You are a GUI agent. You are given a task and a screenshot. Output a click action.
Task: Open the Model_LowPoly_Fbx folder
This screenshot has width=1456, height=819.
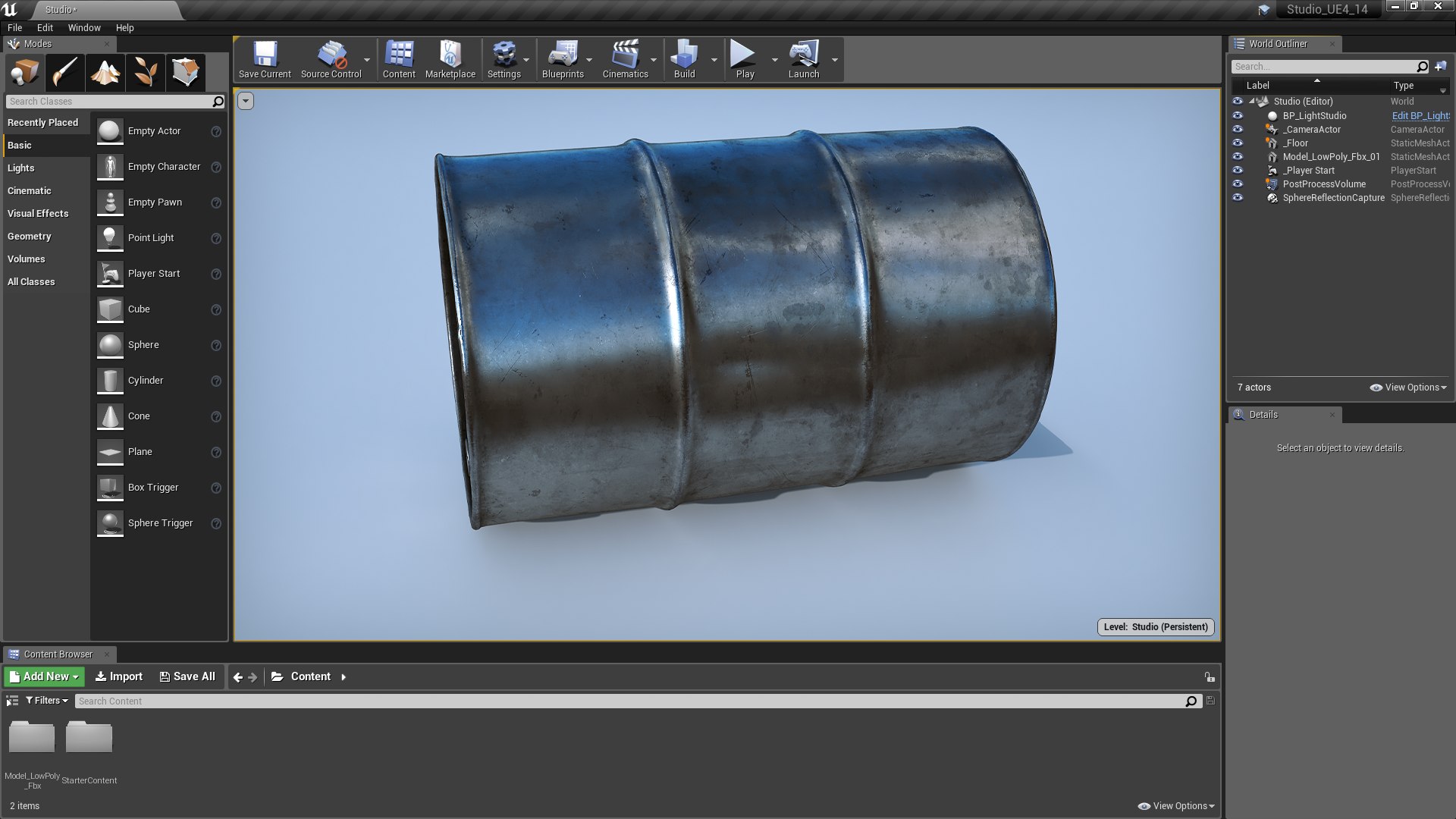pyautogui.click(x=32, y=737)
